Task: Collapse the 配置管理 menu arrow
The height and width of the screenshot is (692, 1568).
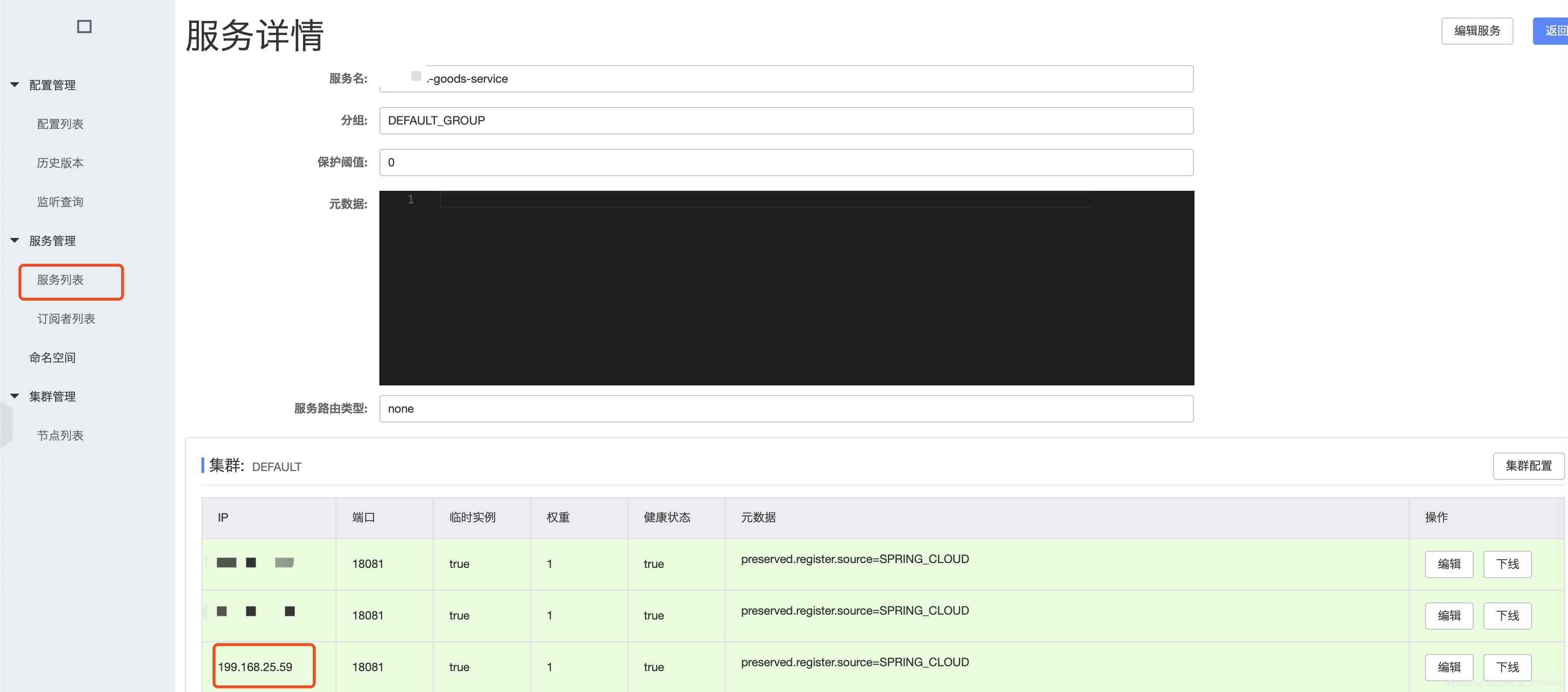Action: [x=15, y=85]
